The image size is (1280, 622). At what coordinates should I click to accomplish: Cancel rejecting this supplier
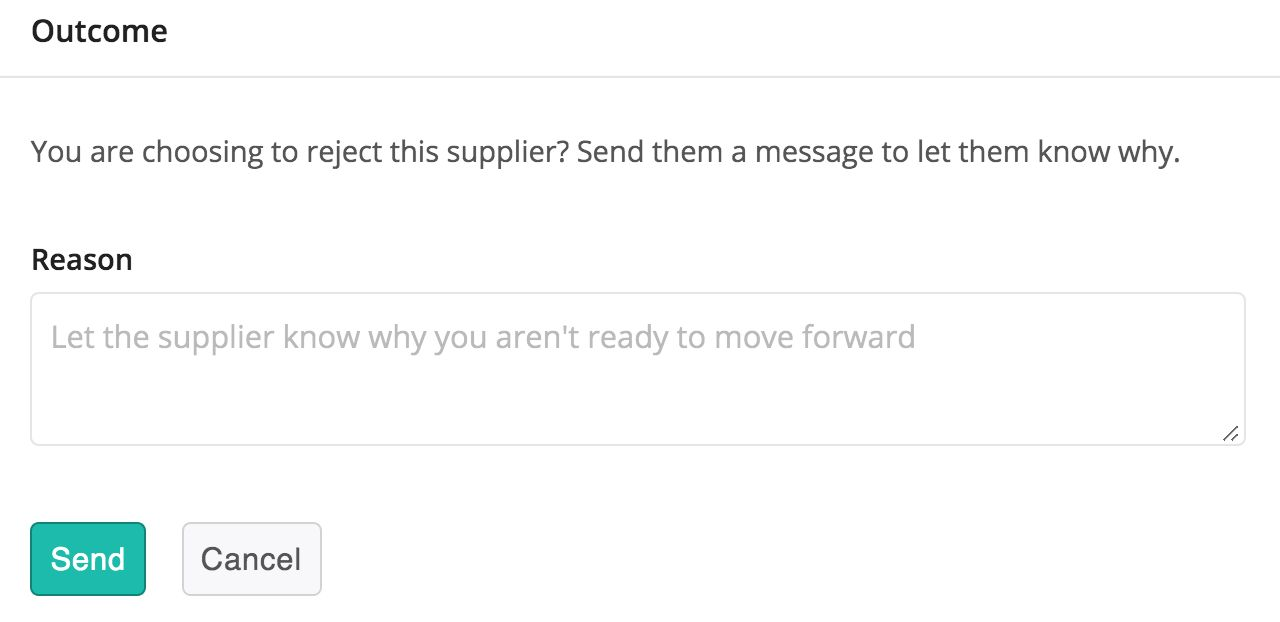point(251,559)
